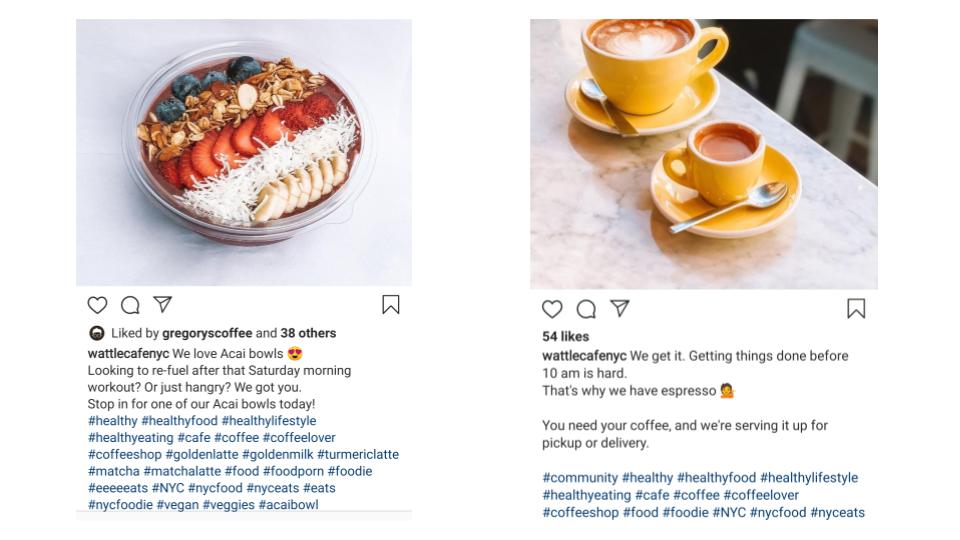Bookmark the Acai bowl post

pyautogui.click(x=390, y=305)
